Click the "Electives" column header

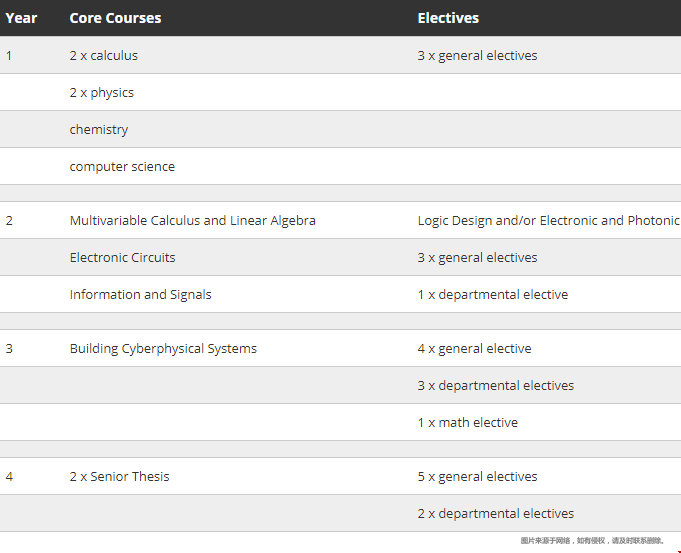pyautogui.click(x=448, y=18)
